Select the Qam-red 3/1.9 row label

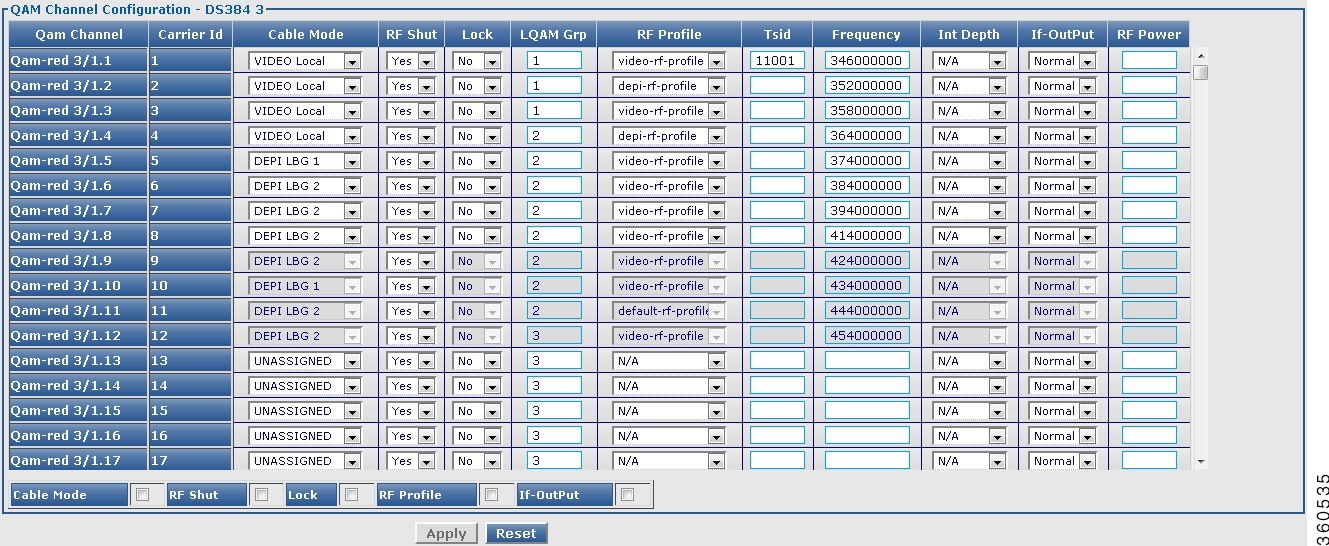78,261
